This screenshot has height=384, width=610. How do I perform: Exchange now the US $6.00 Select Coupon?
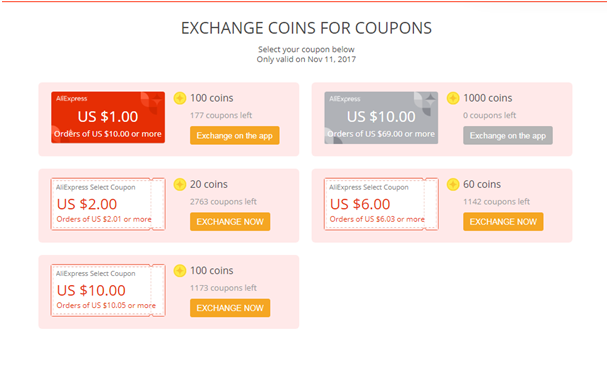point(503,222)
